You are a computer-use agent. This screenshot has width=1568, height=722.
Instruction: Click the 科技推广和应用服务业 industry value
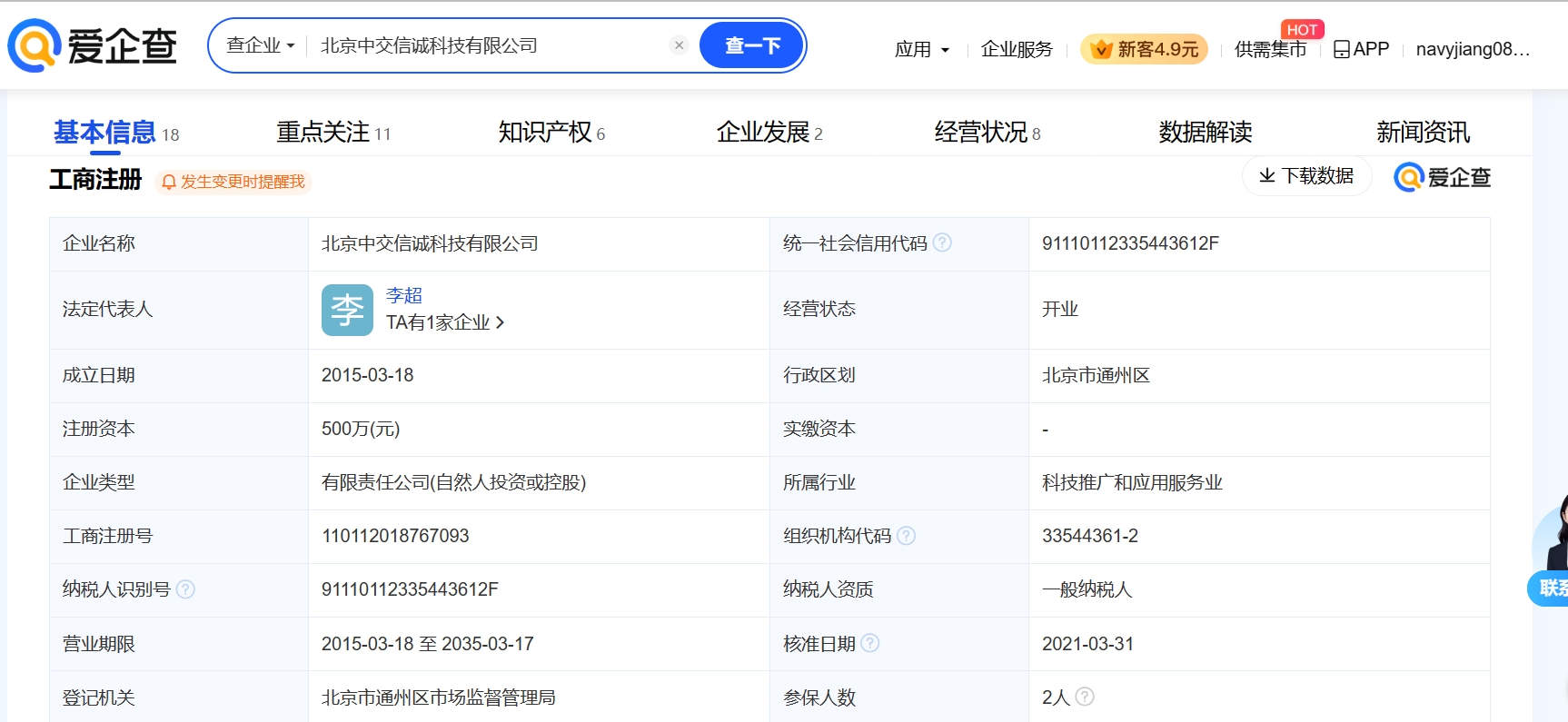pos(1132,482)
